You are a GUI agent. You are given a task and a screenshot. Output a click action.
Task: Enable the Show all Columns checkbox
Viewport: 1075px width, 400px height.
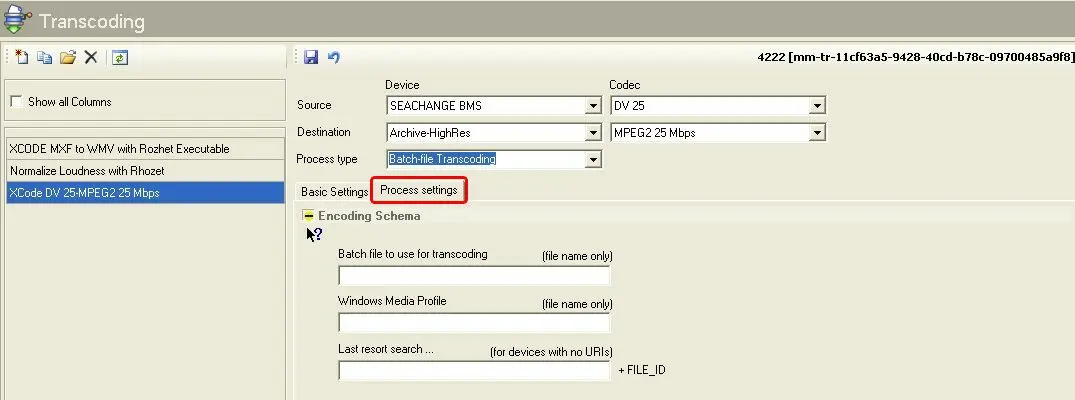tap(15, 102)
